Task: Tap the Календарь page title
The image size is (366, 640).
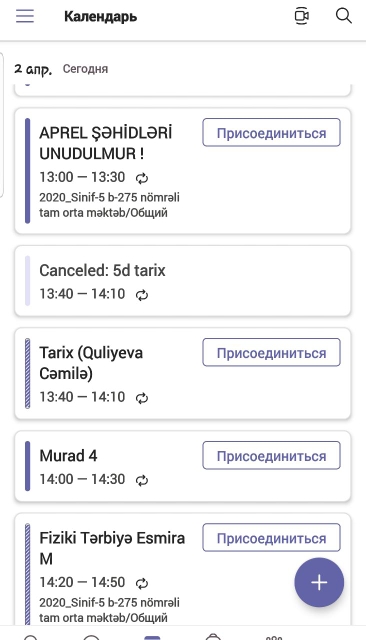Action: click(x=100, y=17)
